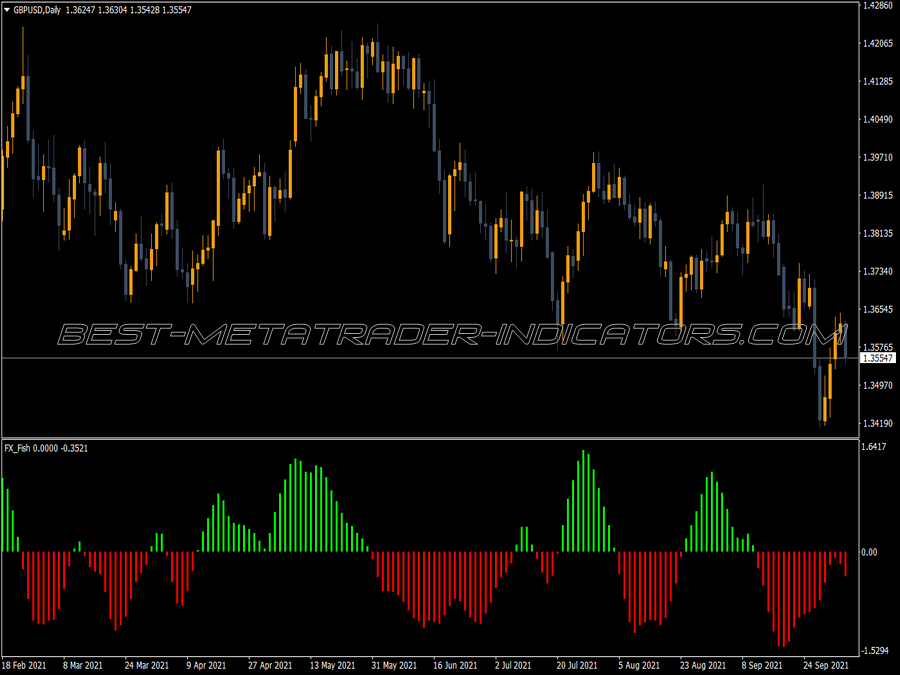Image resolution: width=900 pixels, height=675 pixels.
Task: Click price scale value 1.42065
Action: (x=878, y=44)
